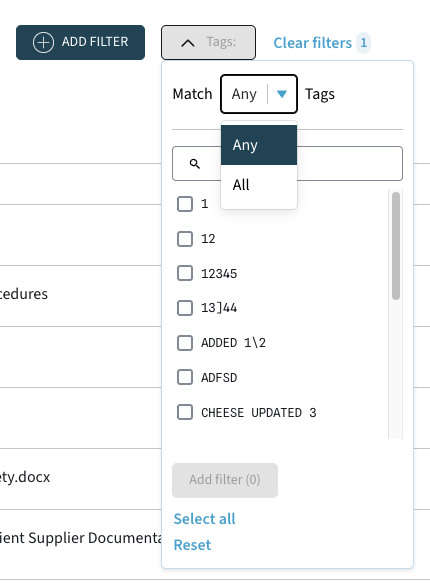This screenshot has height=586, width=430.
Task: Click the Clear filters link
Action: [x=313, y=43]
